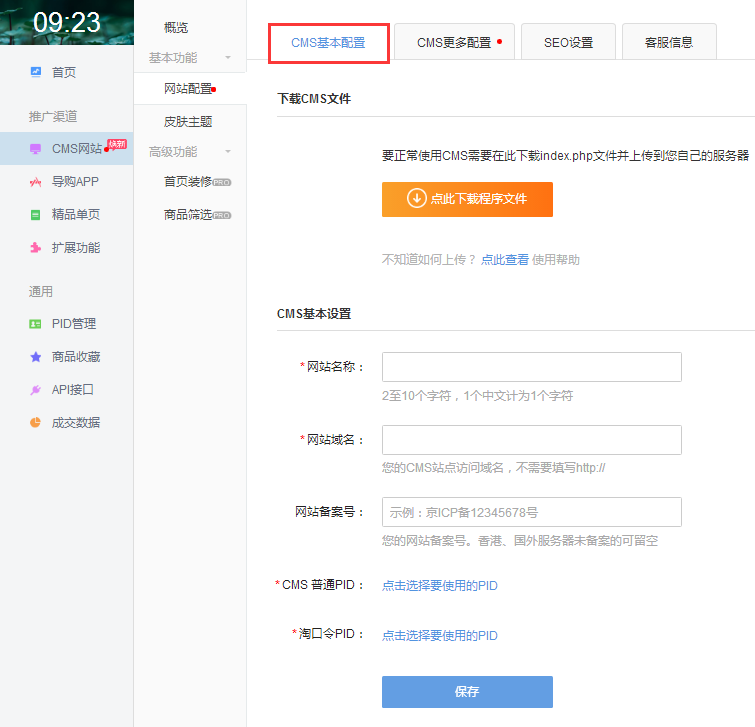This screenshot has width=755, height=727.
Task: Click the 扩展功能 puzzle icon
Action: pos(36,248)
